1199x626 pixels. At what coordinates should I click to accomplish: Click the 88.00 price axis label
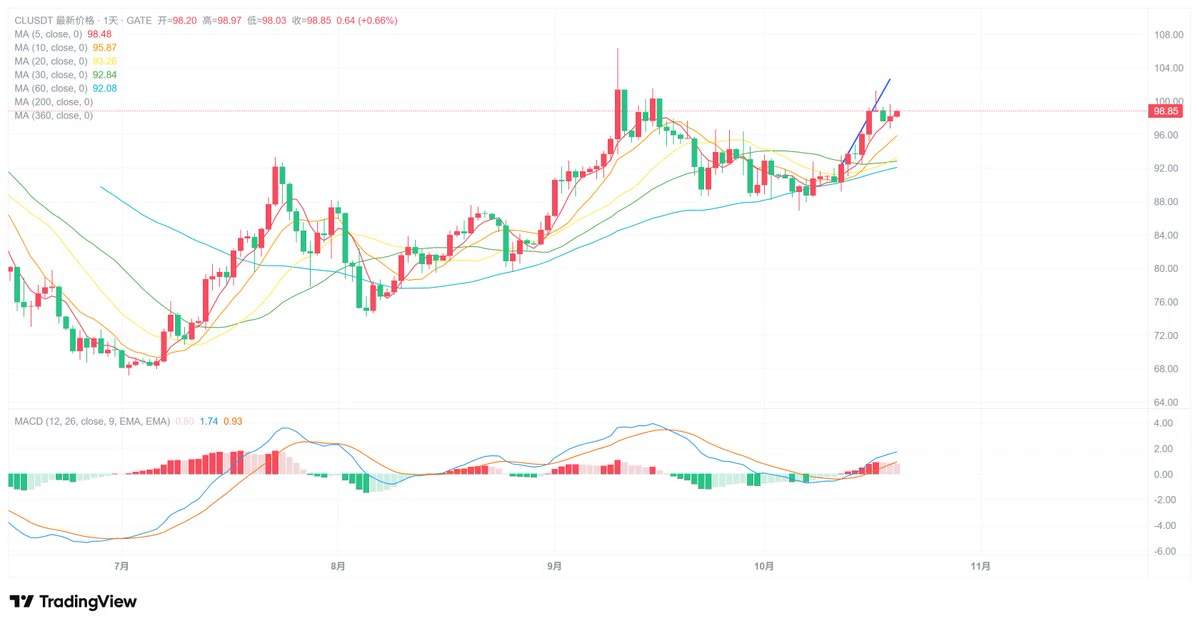point(1166,202)
